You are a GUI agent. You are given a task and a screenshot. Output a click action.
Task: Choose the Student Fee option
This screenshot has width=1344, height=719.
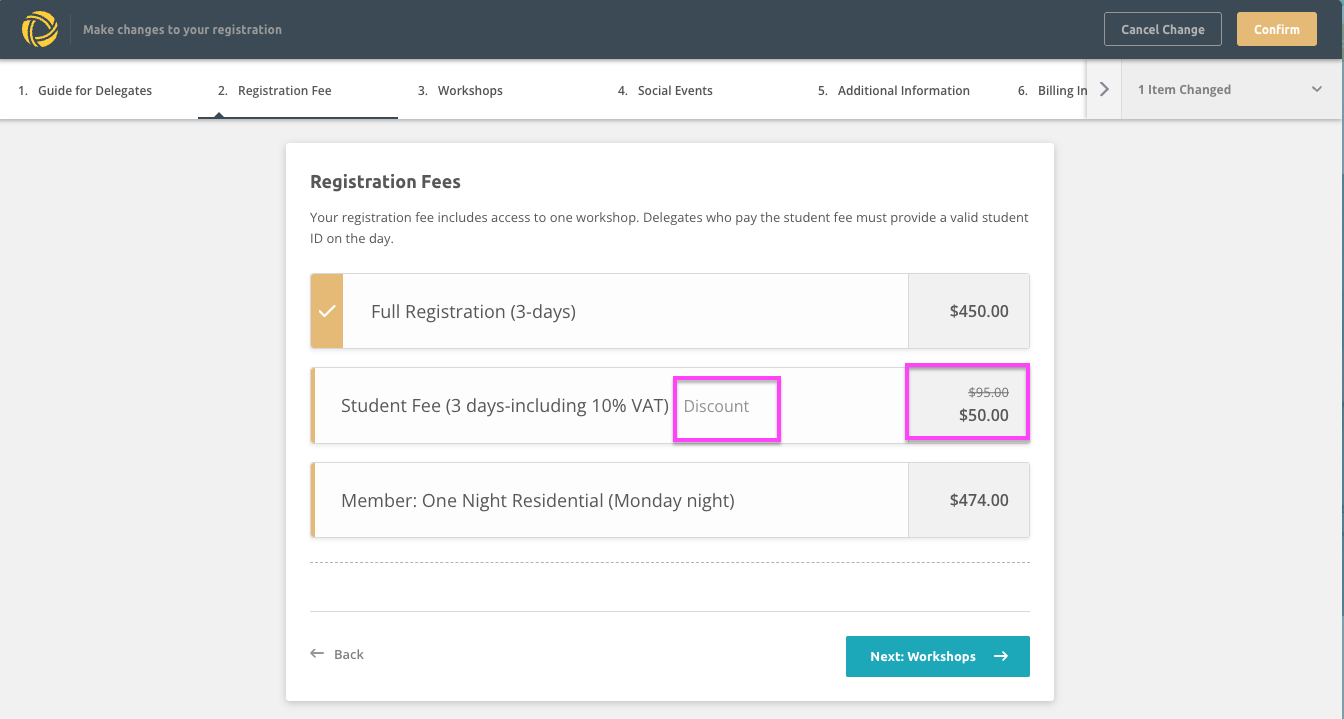[670, 405]
